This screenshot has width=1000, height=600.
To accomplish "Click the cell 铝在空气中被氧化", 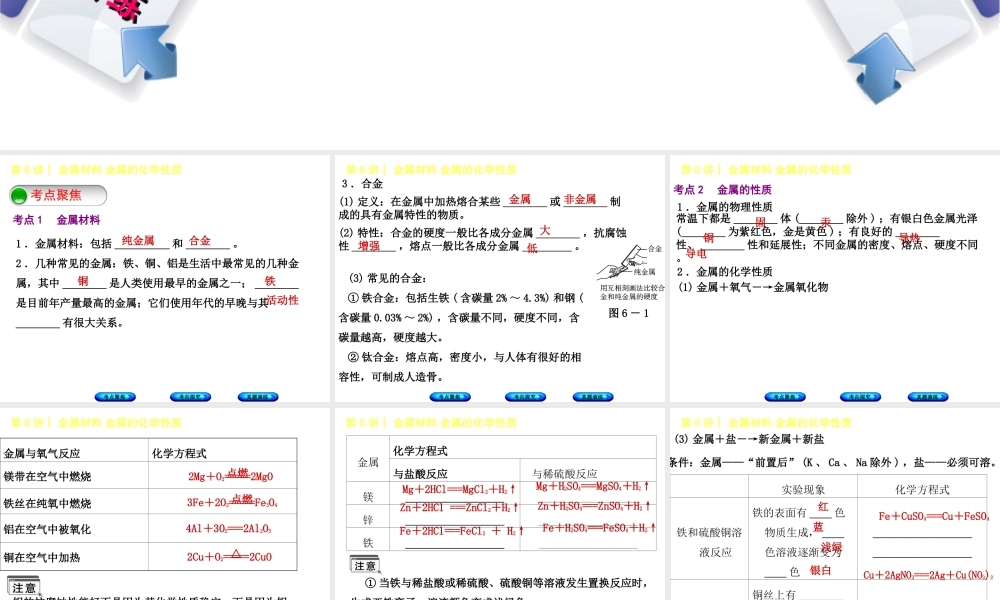I will click(47, 529).
